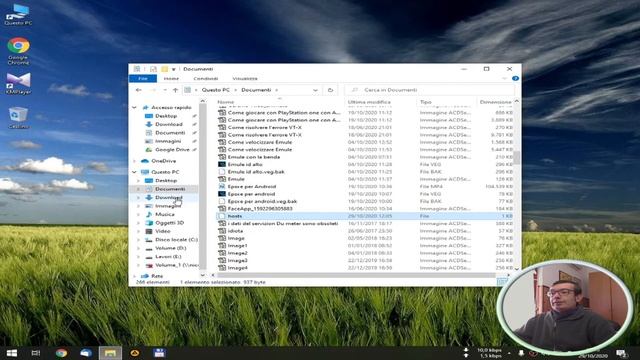Click Questo PC in the address breadcrumb
Viewport: 640px width, 360px height.
(x=216, y=90)
